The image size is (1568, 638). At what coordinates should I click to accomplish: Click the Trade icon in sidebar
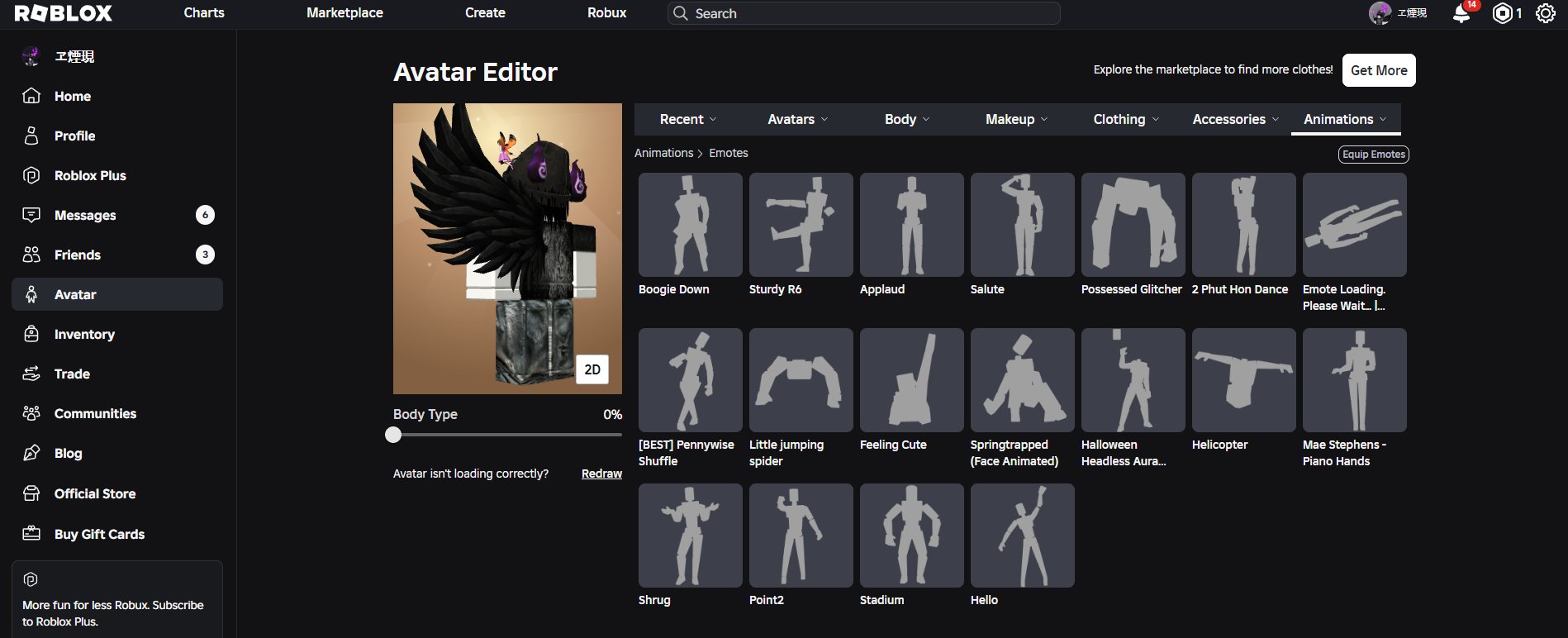(31, 374)
